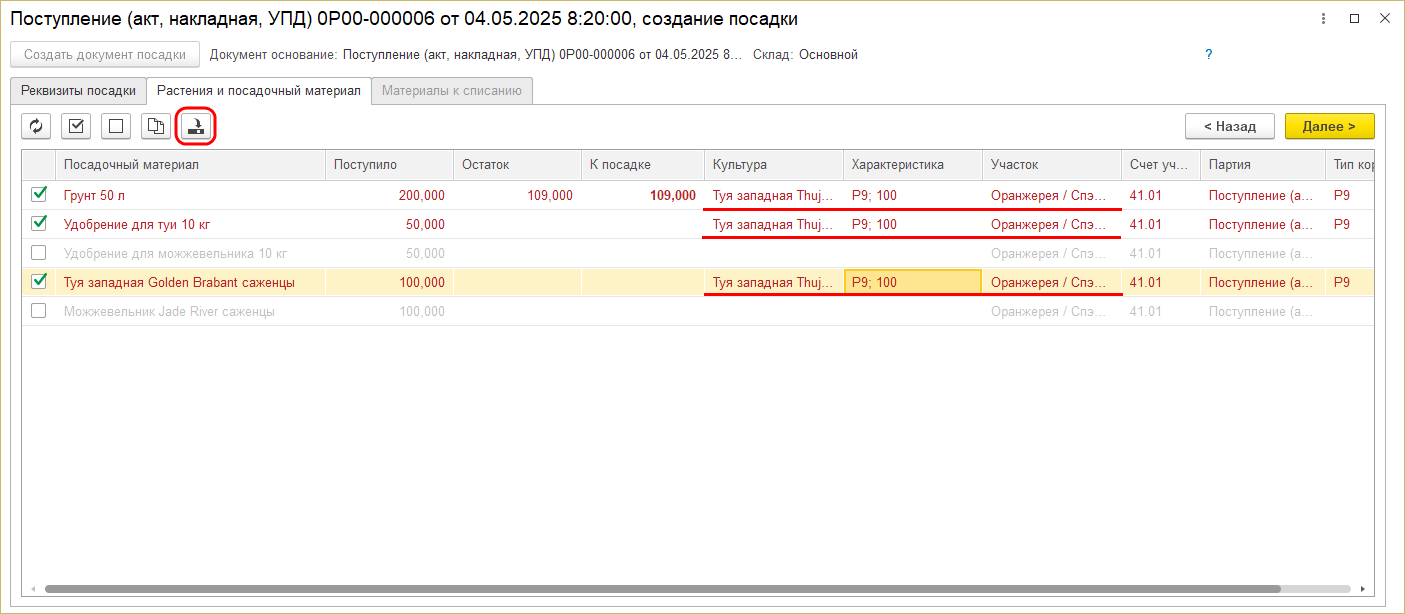1405x614 pixels.
Task: Click Партия cell in Грунт 50 л row
Action: coord(1262,195)
